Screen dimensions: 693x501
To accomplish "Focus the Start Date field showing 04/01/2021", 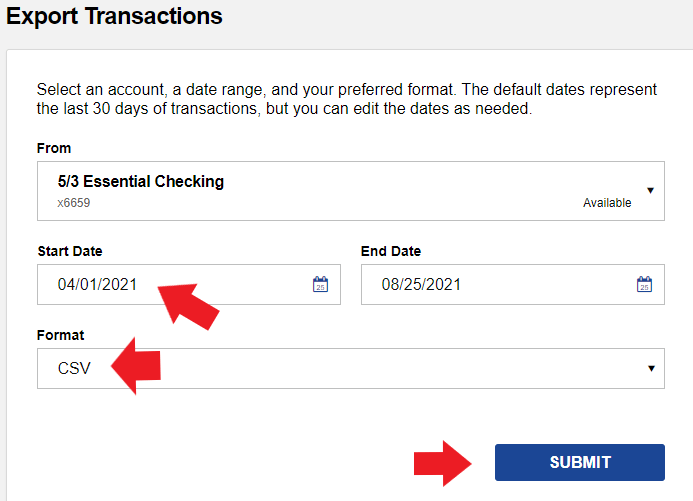I will coord(189,285).
